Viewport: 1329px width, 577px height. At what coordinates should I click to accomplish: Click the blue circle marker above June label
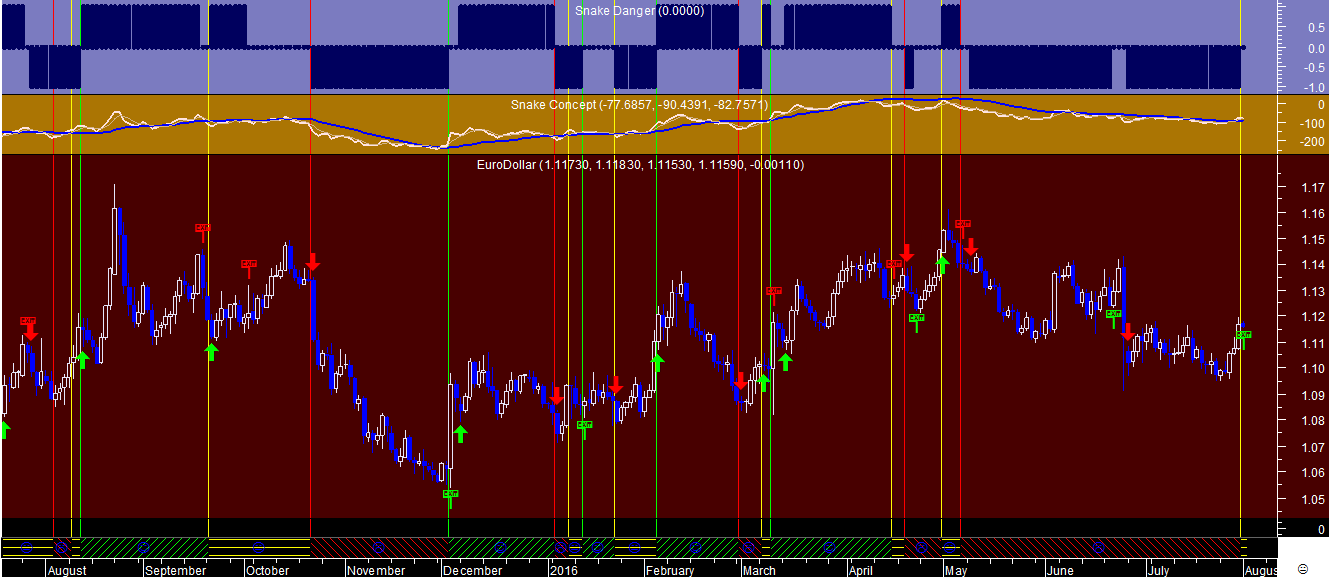(x=1099, y=547)
